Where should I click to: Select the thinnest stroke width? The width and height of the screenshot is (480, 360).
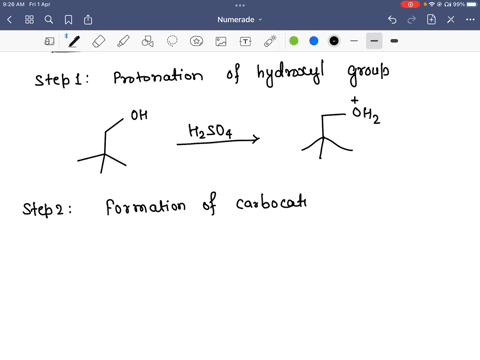point(354,41)
